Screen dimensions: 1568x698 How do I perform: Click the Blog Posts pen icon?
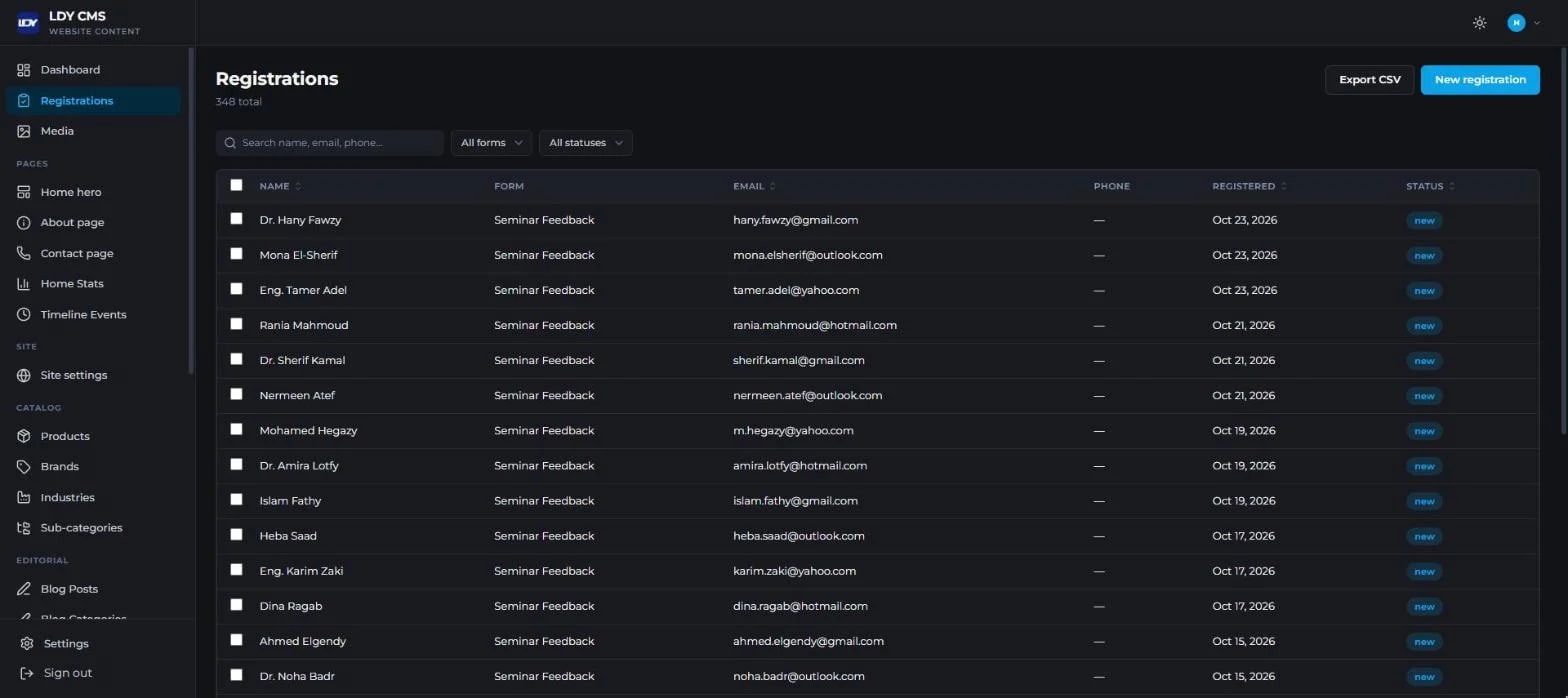pyautogui.click(x=24, y=589)
